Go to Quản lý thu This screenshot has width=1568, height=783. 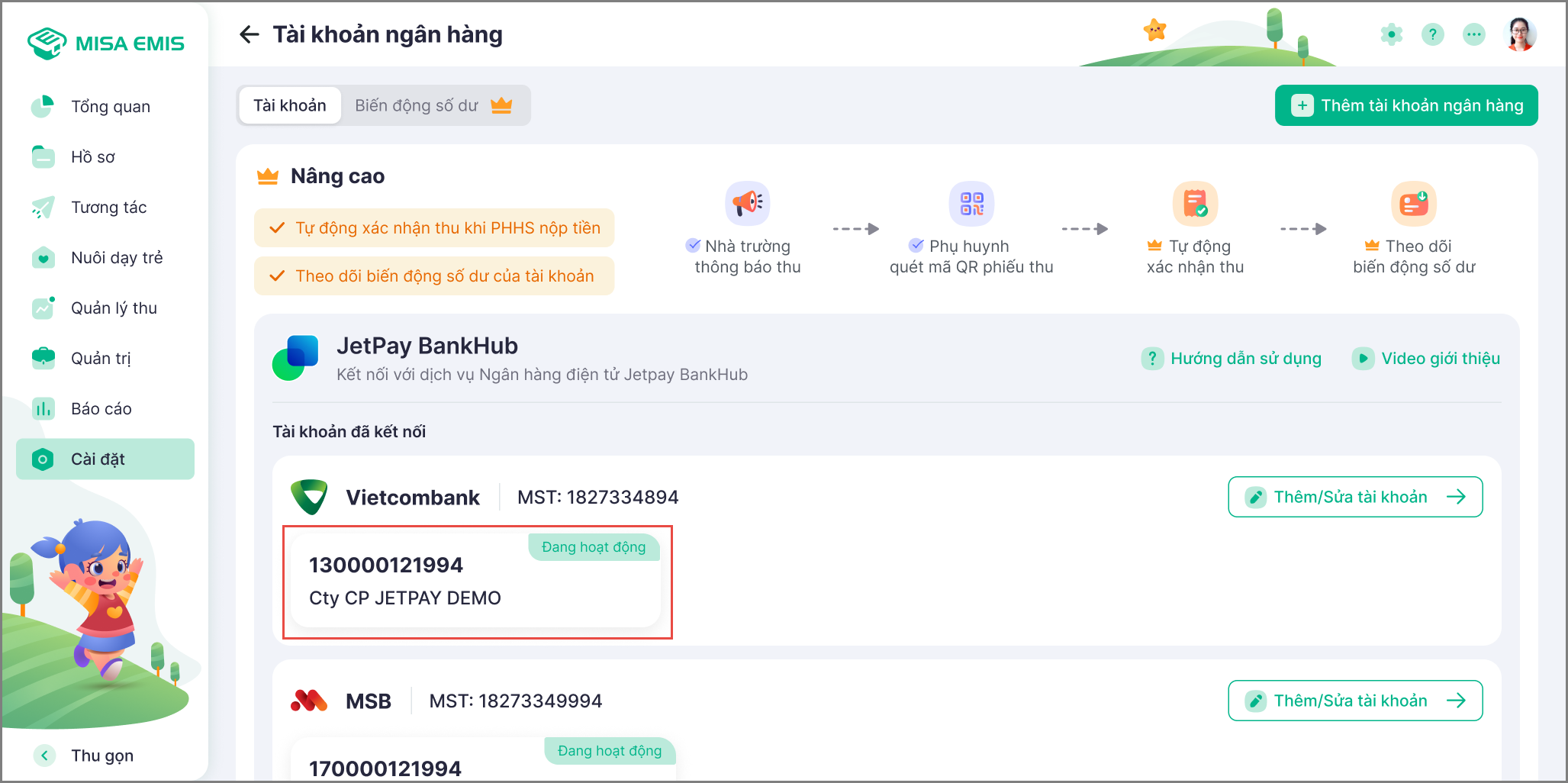coord(105,308)
